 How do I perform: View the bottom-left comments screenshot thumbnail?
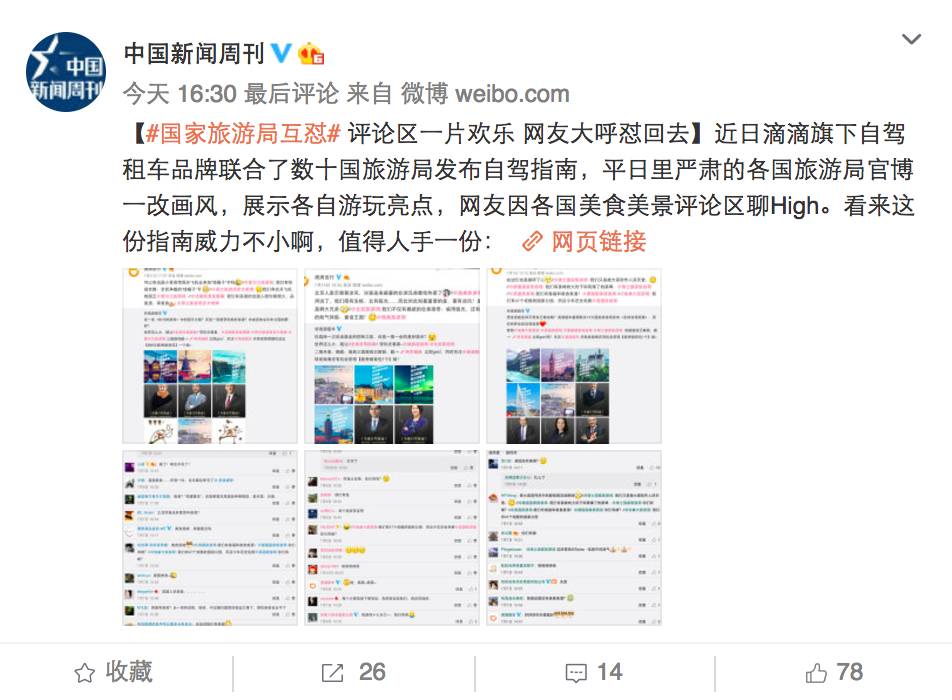tap(210, 538)
